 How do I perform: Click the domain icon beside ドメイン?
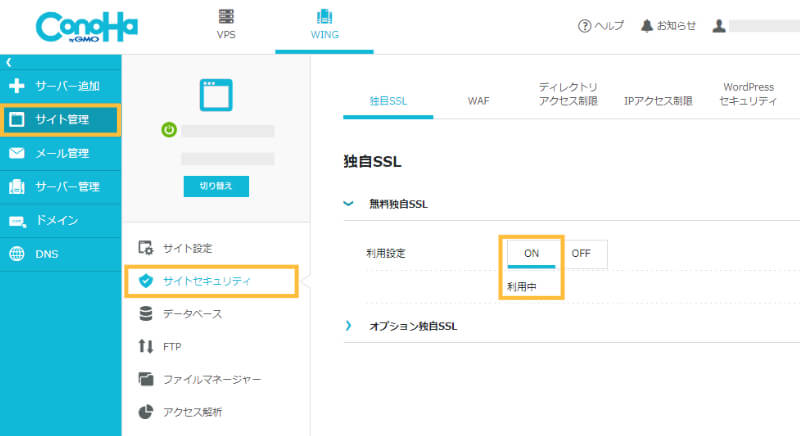point(17,221)
